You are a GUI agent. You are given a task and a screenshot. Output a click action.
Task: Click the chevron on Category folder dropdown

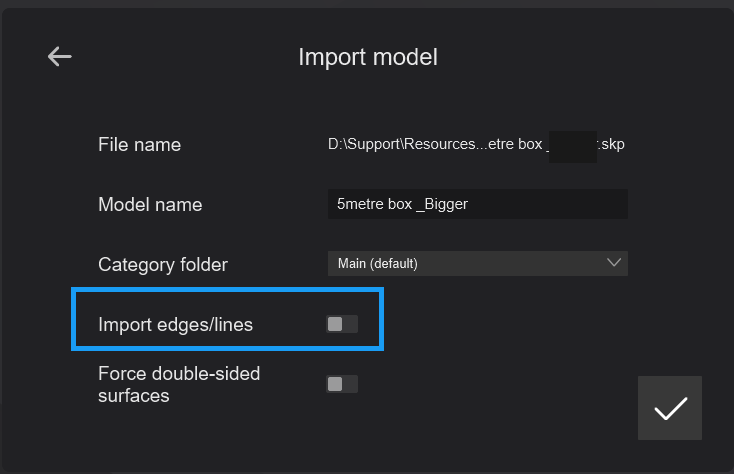pos(613,263)
